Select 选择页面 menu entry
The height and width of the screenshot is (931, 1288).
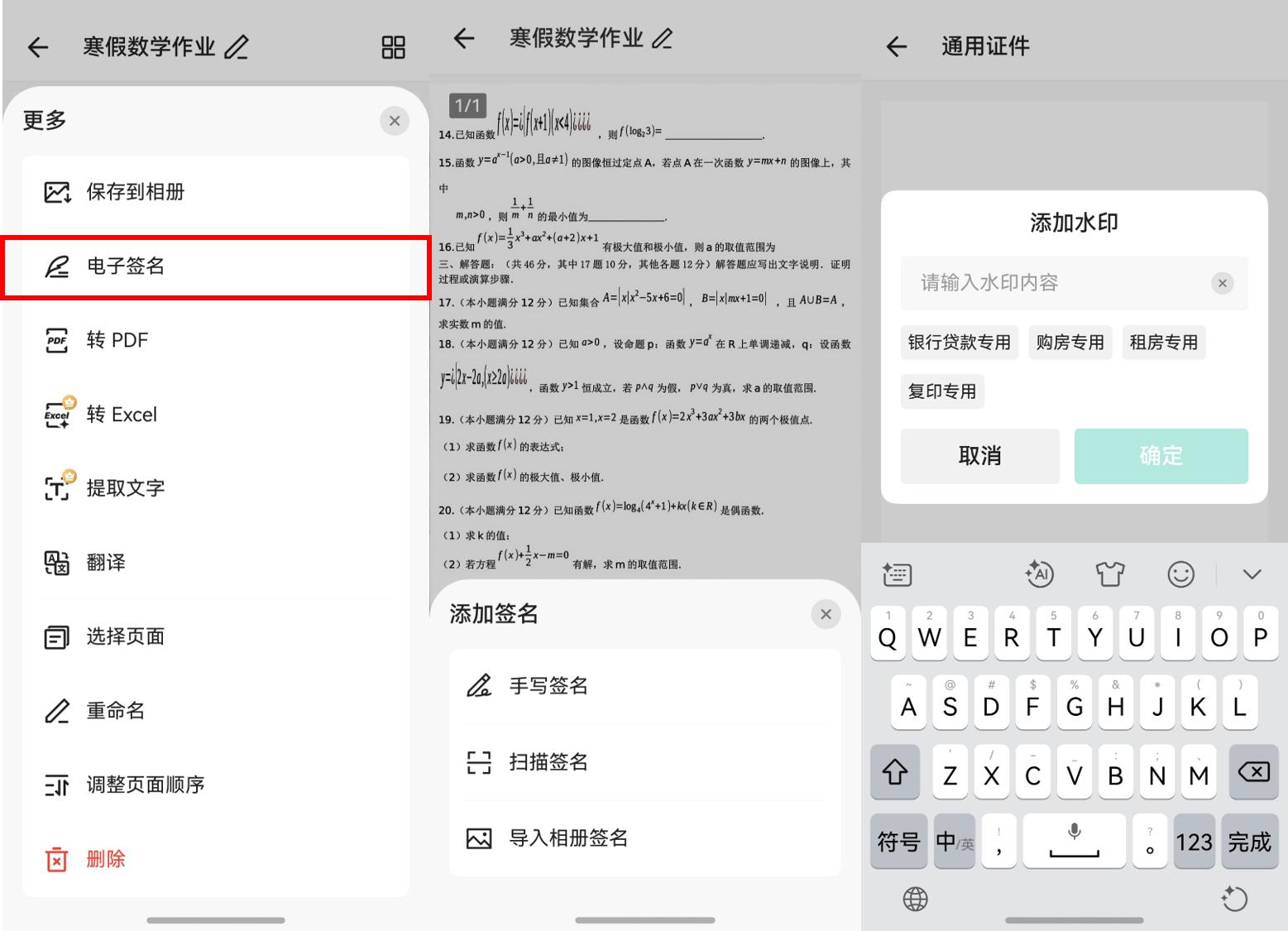(215, 636)
